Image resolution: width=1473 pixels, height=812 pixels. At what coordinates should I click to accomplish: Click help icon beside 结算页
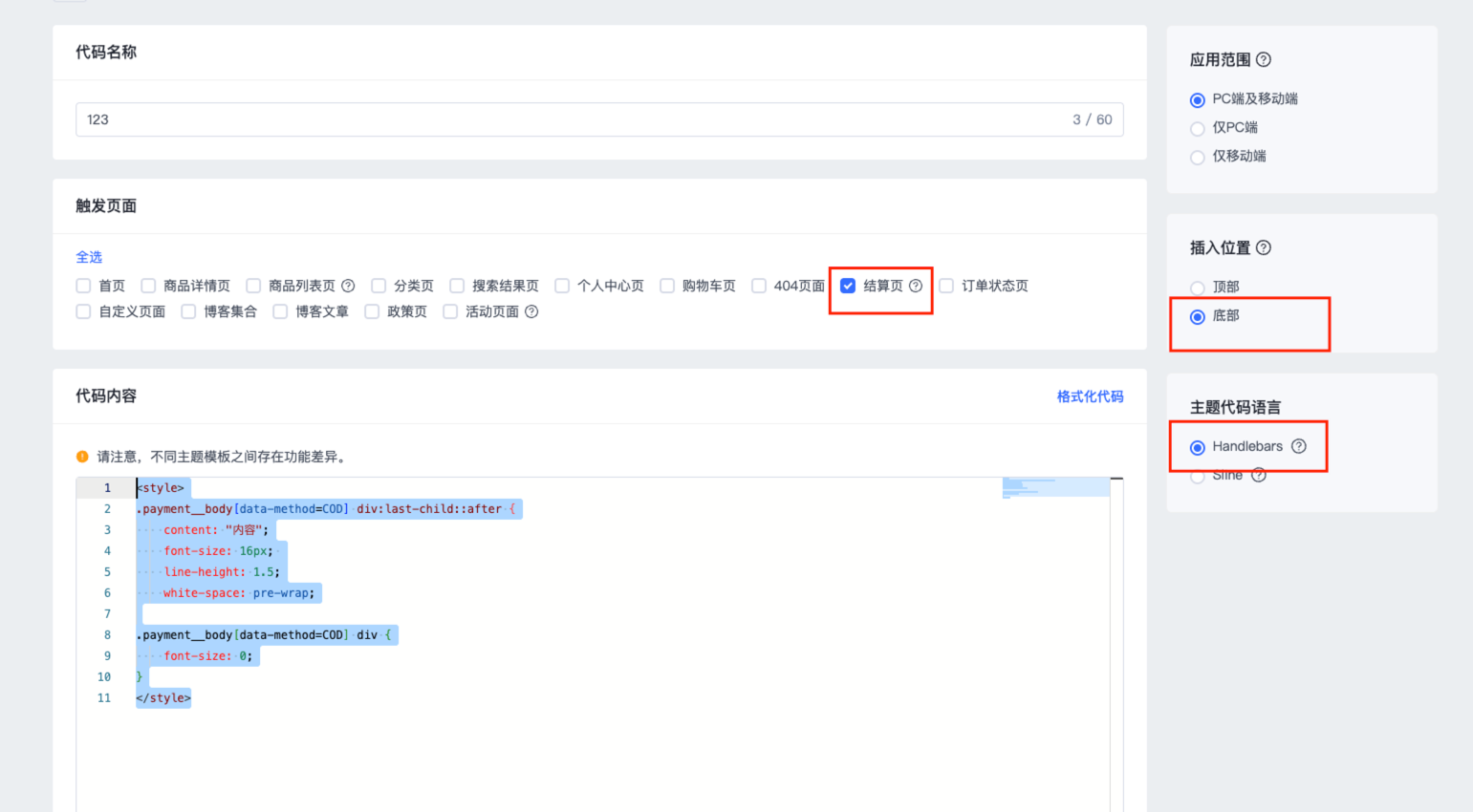[x=916, y=286]
